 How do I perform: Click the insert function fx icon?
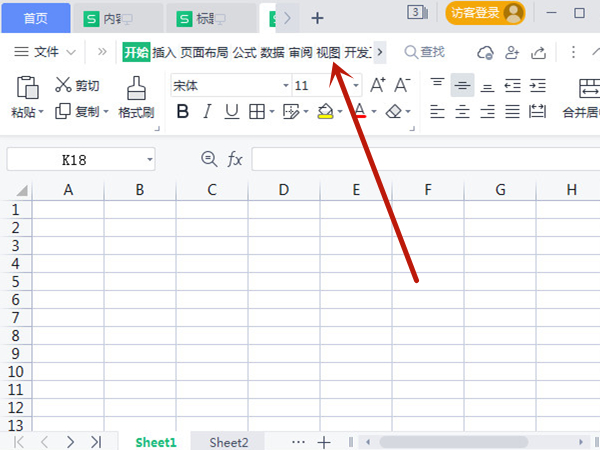coord(235,159)
